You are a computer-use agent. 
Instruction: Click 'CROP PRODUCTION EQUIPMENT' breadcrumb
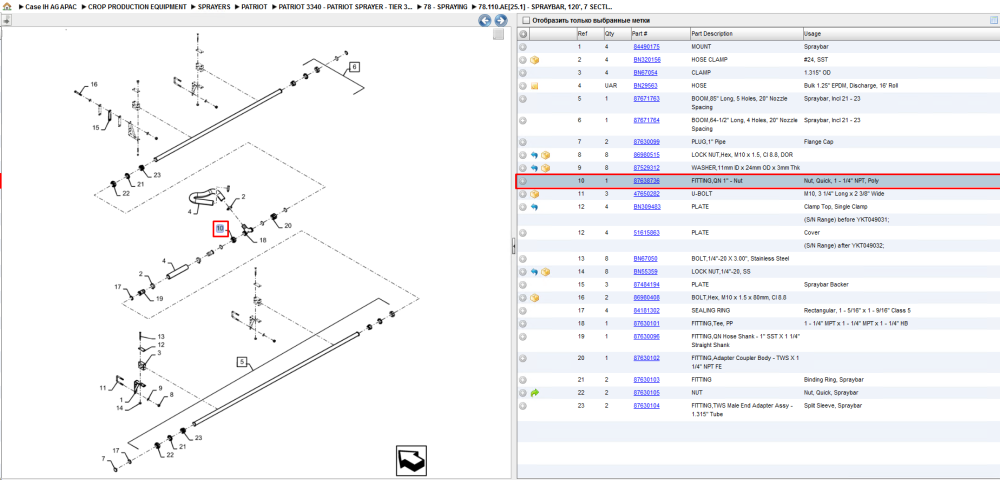click(138, 6)
